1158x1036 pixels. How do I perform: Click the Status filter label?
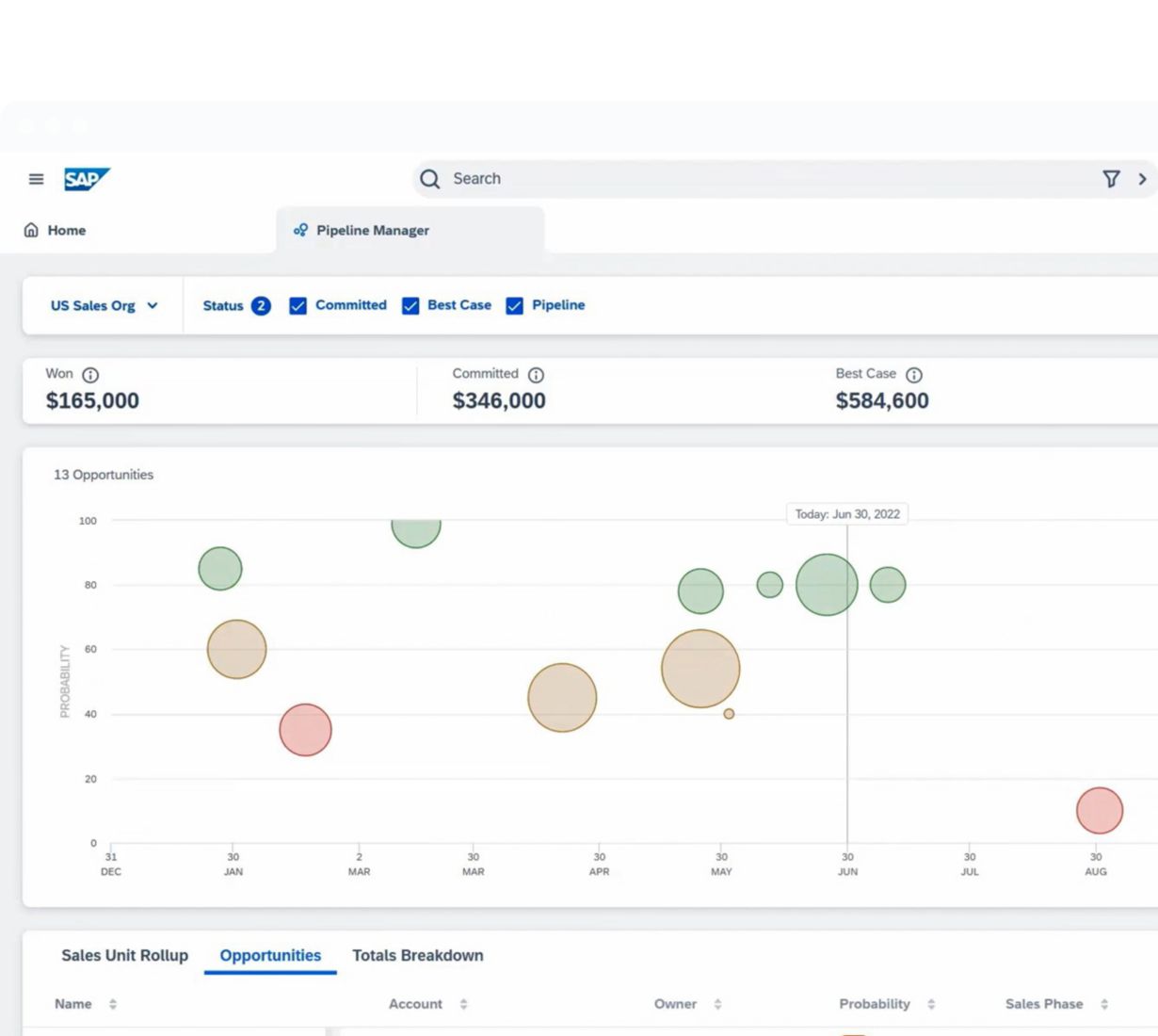coord(223,306)
